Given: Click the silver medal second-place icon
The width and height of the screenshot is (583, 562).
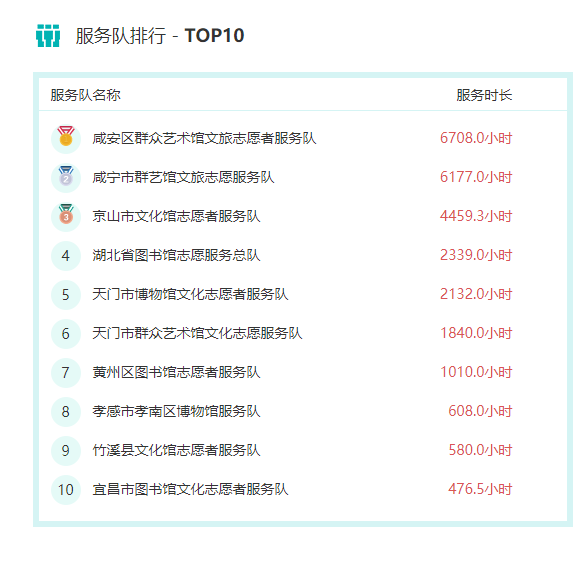Looking at the screenshot, I should click(x=66, y=177).
